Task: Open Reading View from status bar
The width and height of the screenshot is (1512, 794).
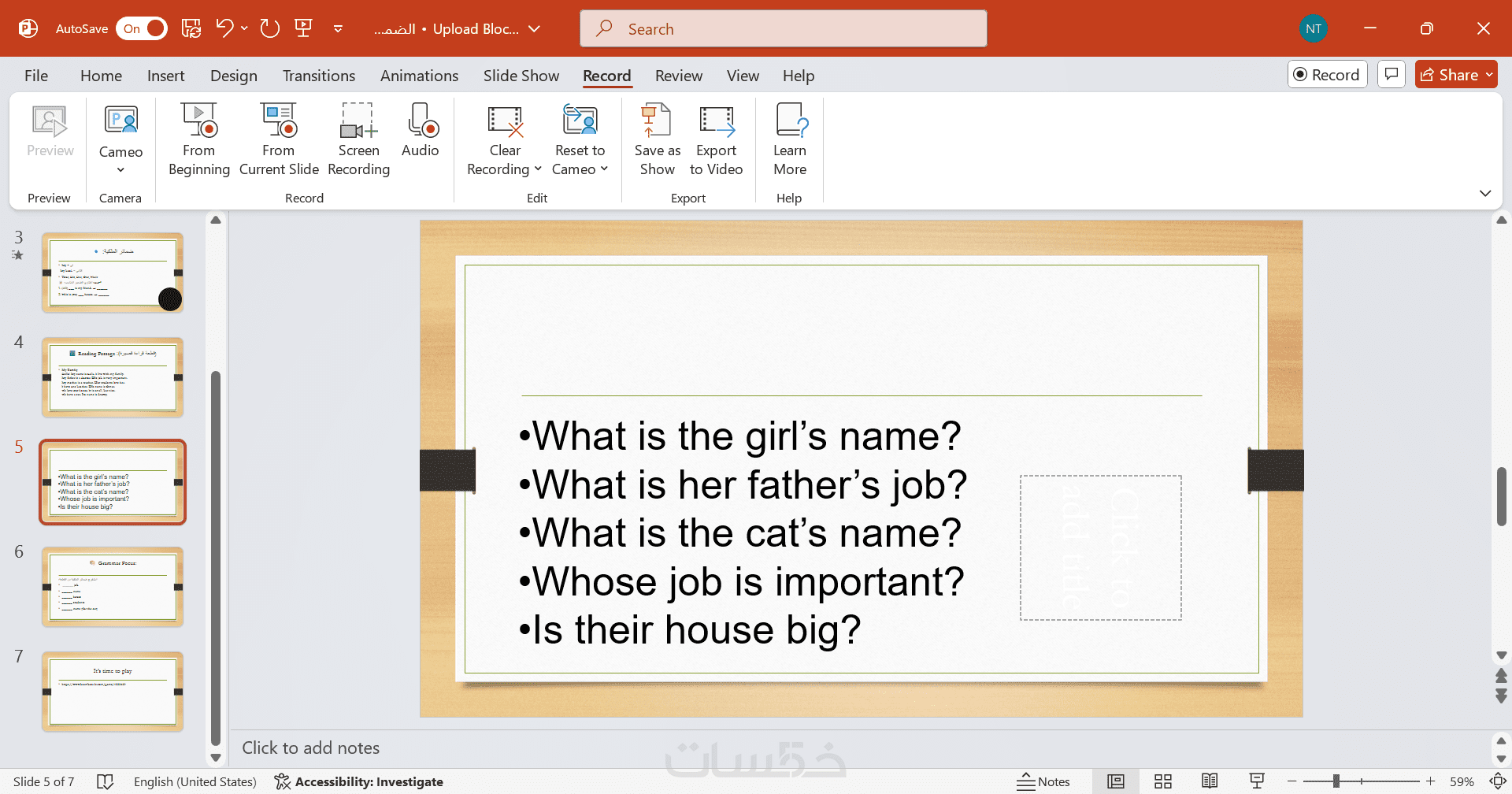Action: (1210, 781)
